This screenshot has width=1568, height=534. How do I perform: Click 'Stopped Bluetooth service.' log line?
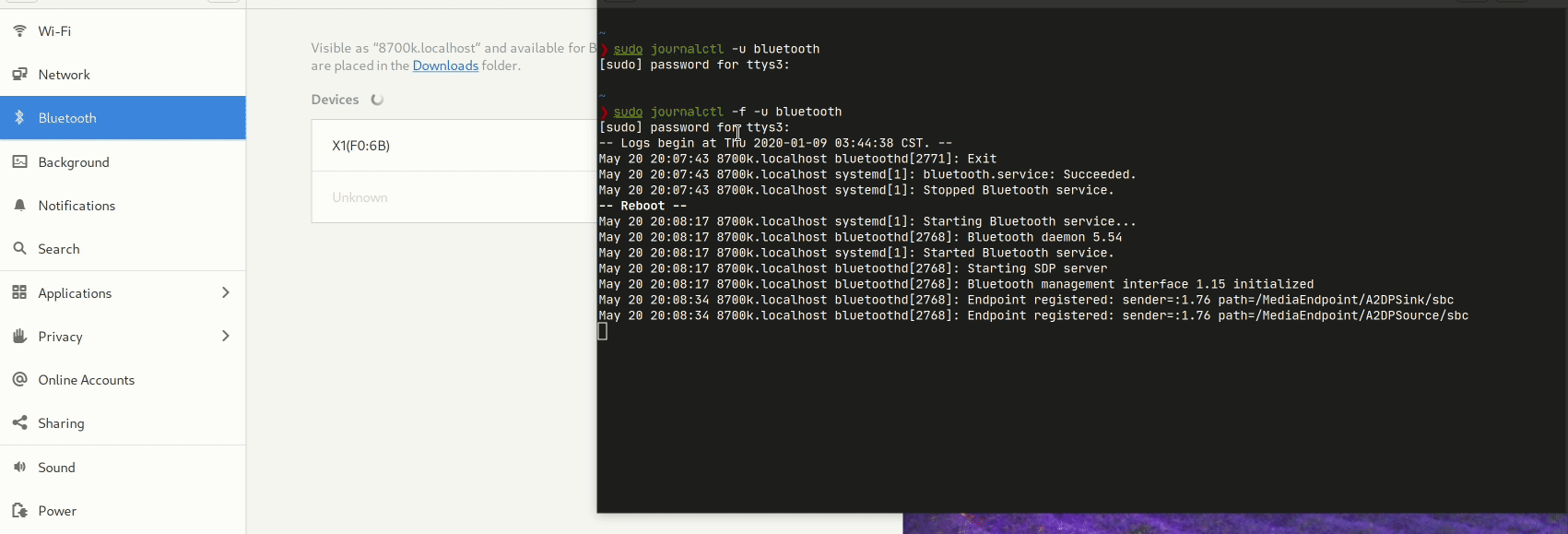(x=856, y=190)
